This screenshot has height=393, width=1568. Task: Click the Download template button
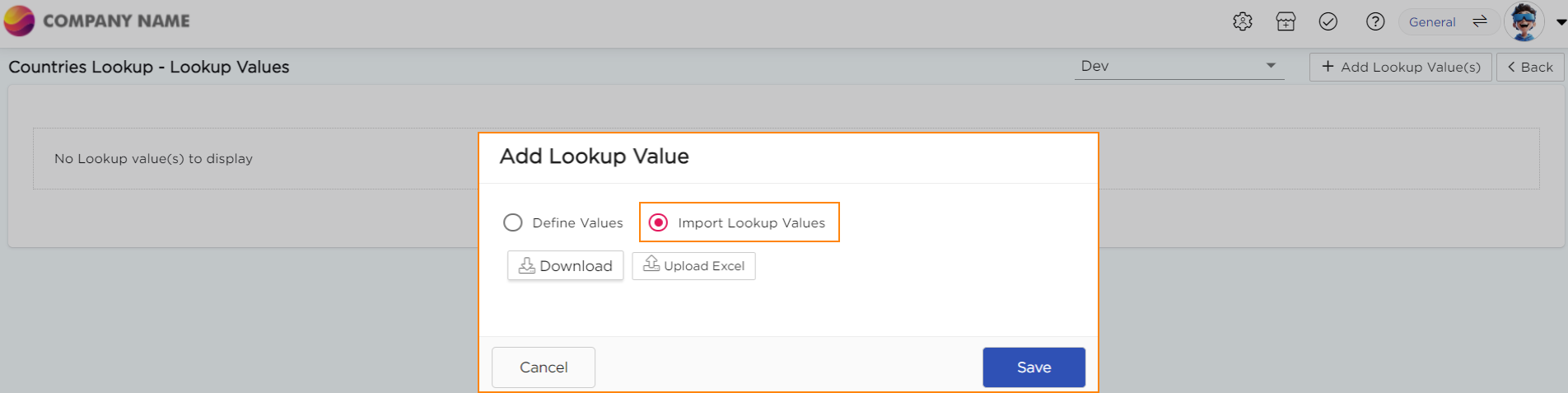pos(566,266)
